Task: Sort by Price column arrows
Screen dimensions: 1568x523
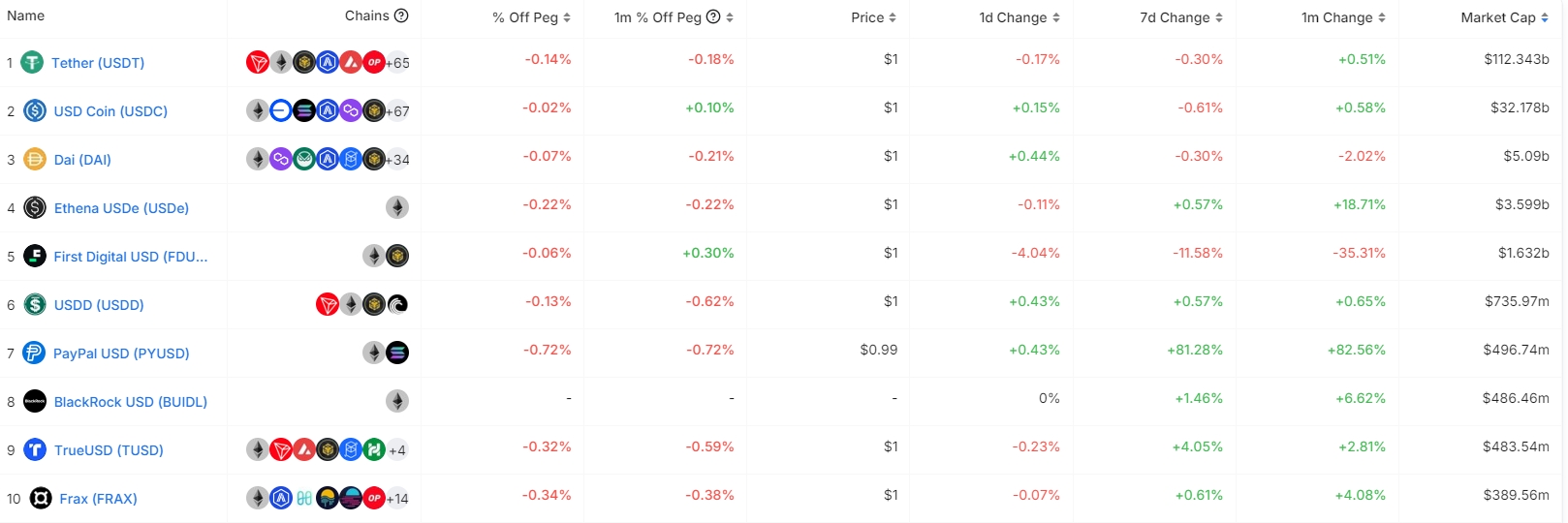Action: 893,17
